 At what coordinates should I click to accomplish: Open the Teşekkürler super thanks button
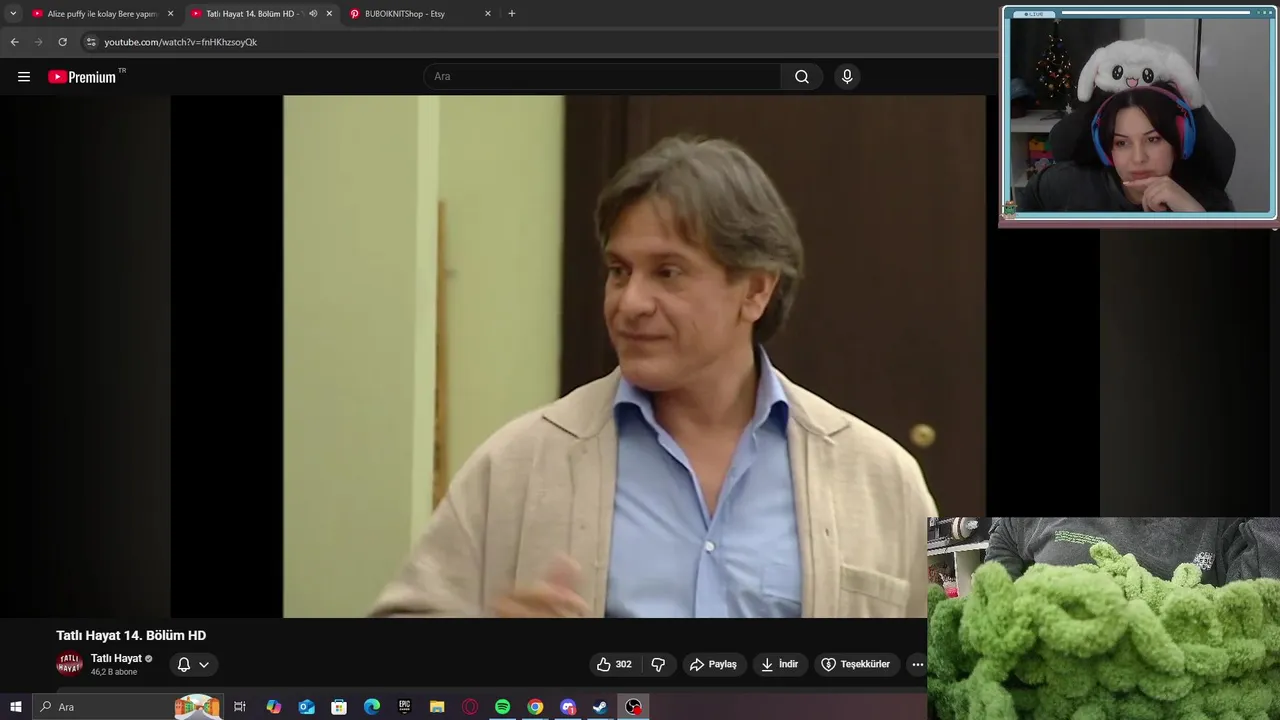pyautogui.click(x=855, y=664)
